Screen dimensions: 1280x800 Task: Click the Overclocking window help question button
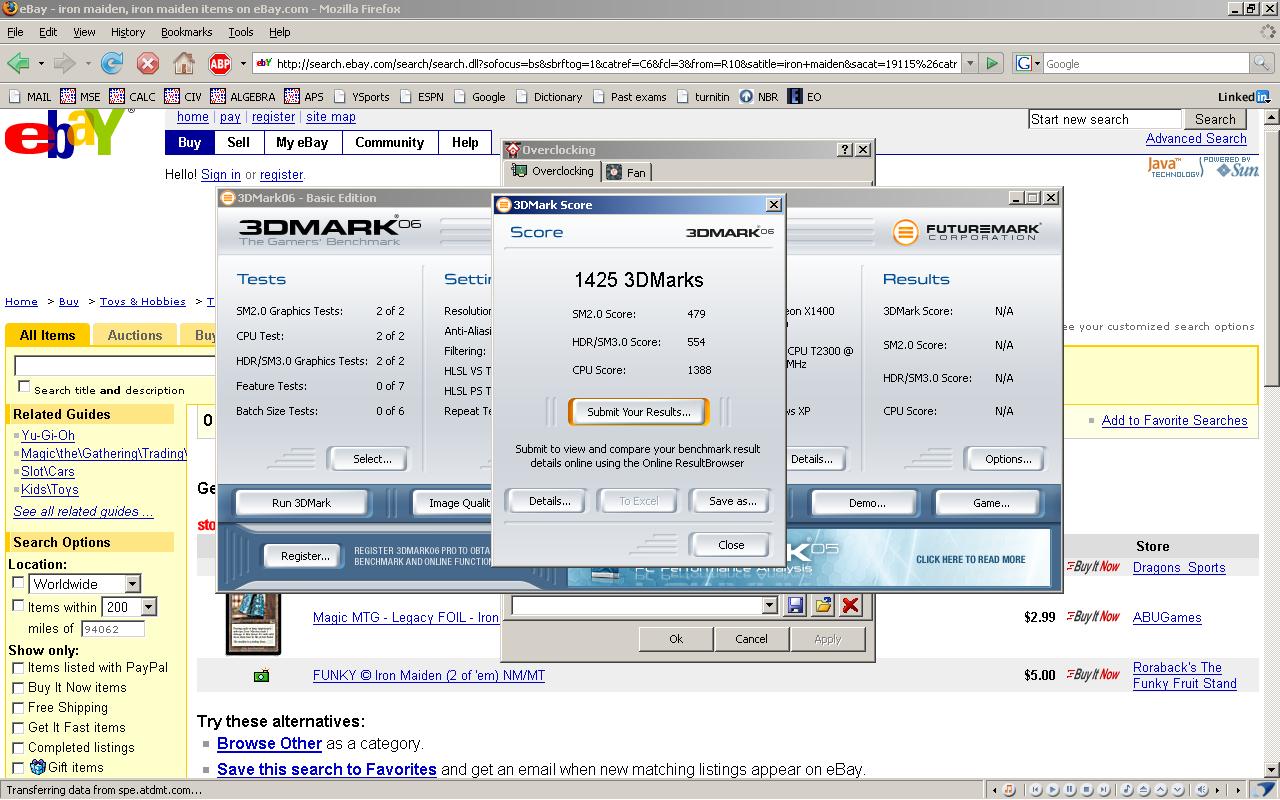pyautogui.click(x=845, y=150)
